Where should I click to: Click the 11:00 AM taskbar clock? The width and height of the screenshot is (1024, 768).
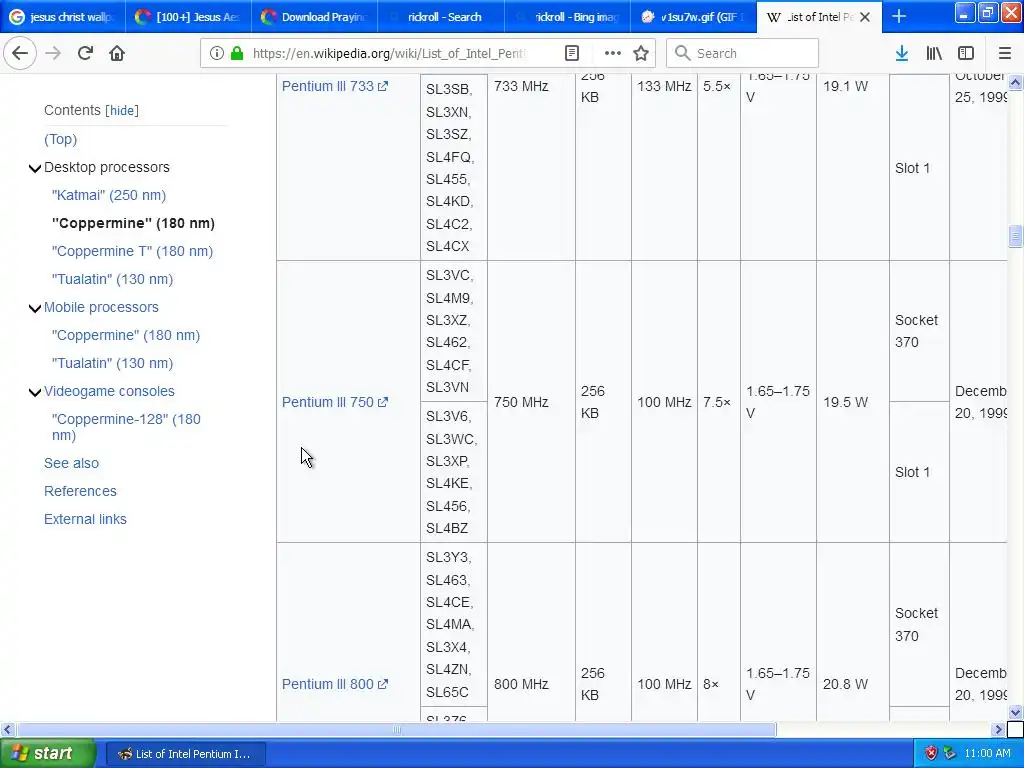click(x=987, y=753)
